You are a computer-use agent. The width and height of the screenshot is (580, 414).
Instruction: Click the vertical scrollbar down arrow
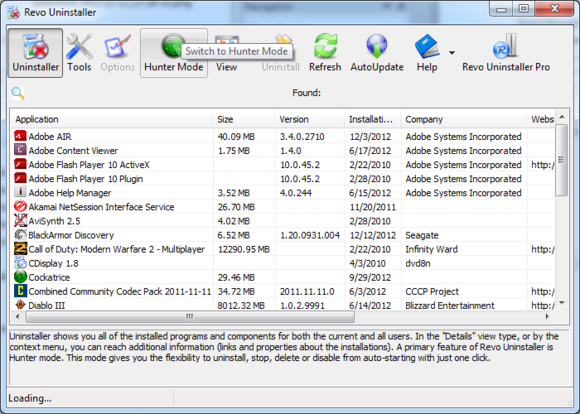(x=562, y=303)
